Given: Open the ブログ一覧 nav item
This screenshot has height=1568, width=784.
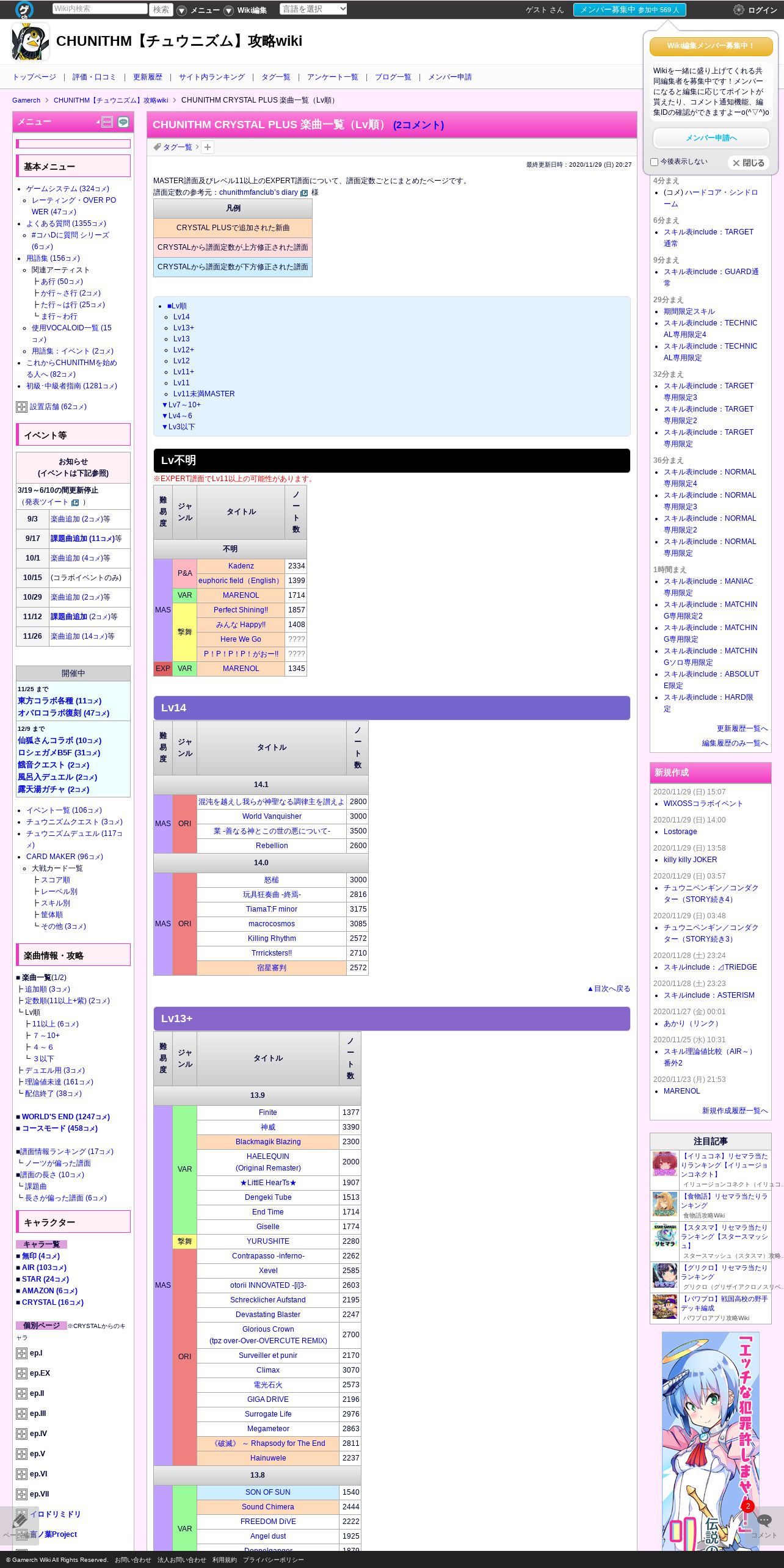Looking at the screenshot, I should click(393, 77).
